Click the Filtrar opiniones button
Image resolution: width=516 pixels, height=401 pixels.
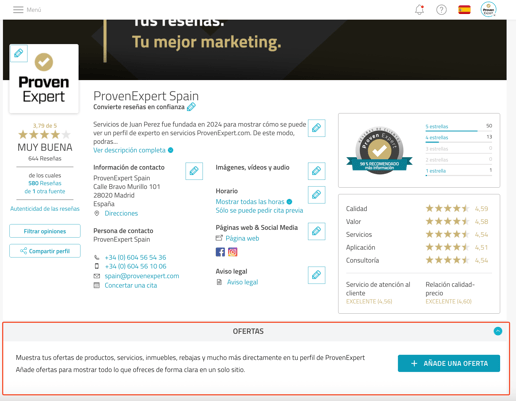[x=45, y=231]
